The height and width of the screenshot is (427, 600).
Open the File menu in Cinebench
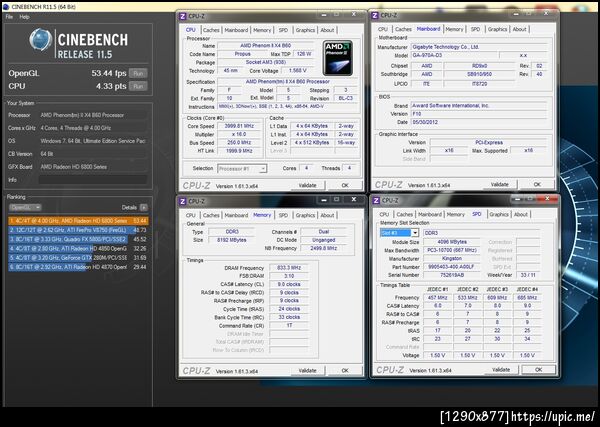coord(9,17)
